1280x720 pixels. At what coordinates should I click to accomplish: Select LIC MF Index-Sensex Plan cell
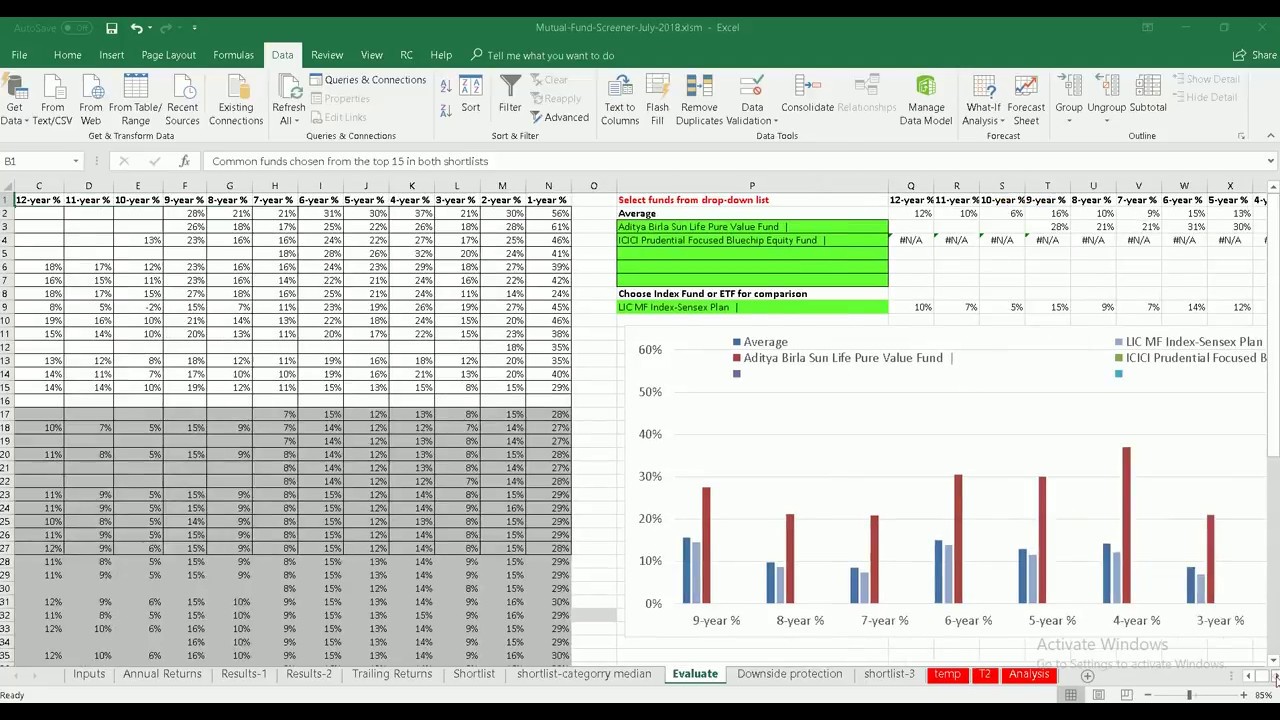[752, 307]
